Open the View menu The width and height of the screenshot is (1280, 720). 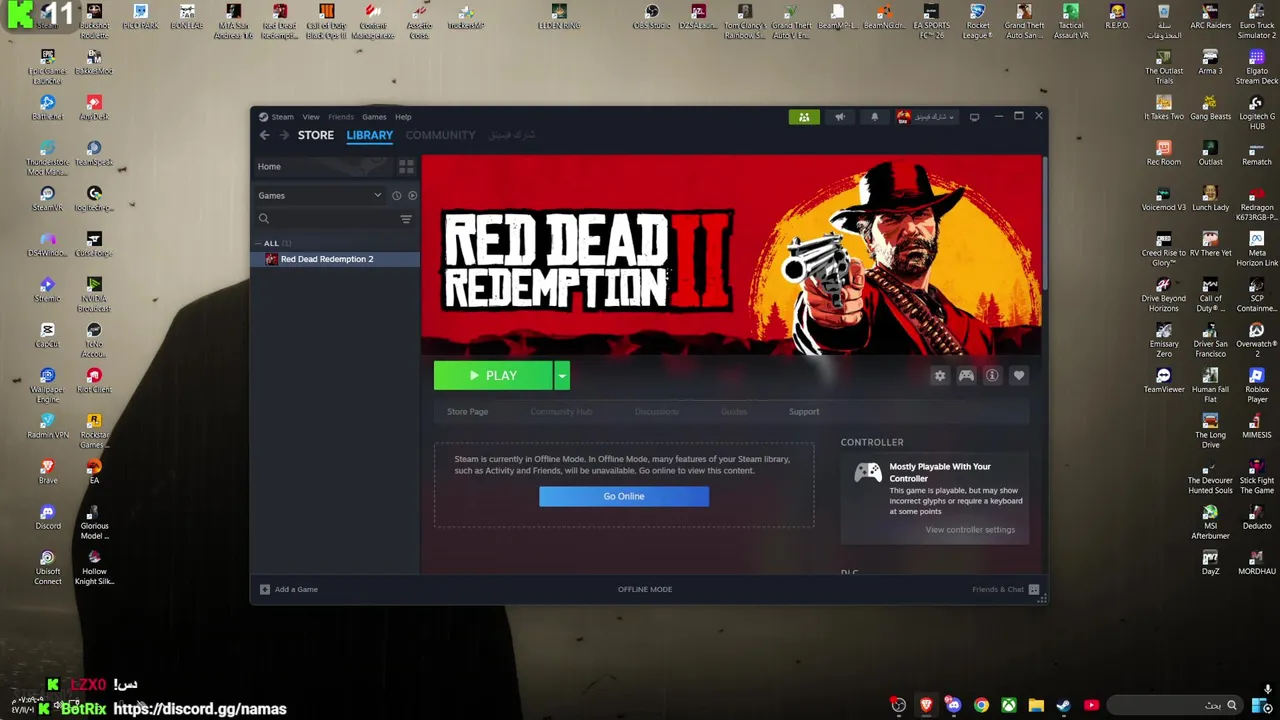coord(311,117)
